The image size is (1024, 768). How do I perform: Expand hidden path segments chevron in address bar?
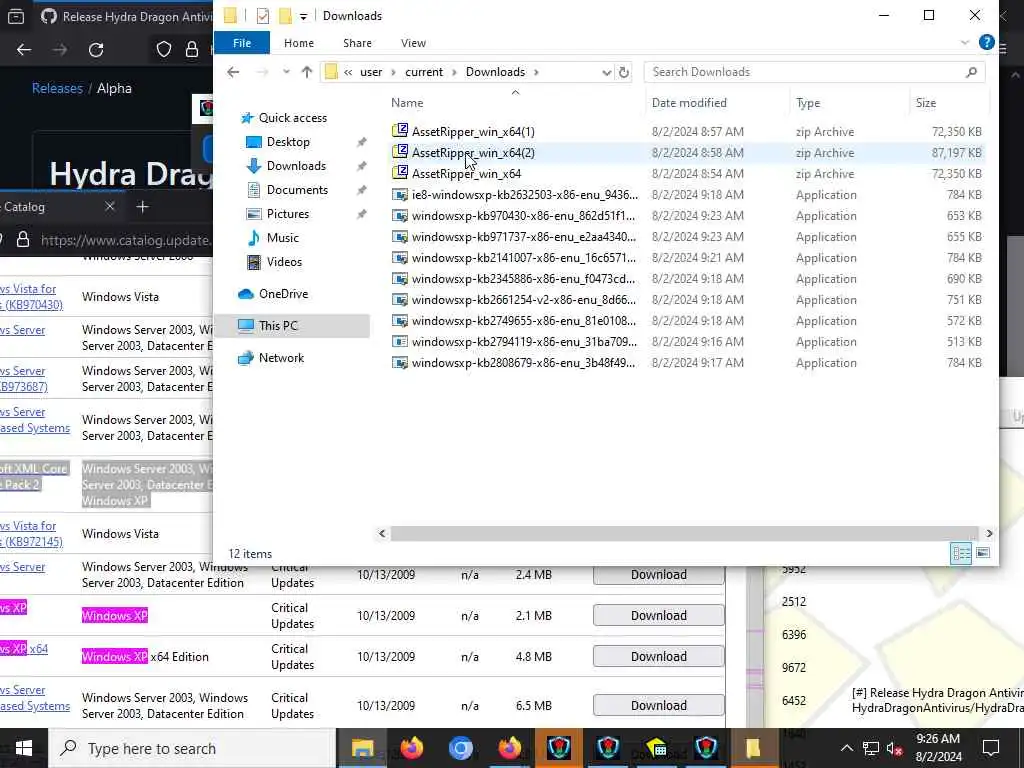(348, 72)
